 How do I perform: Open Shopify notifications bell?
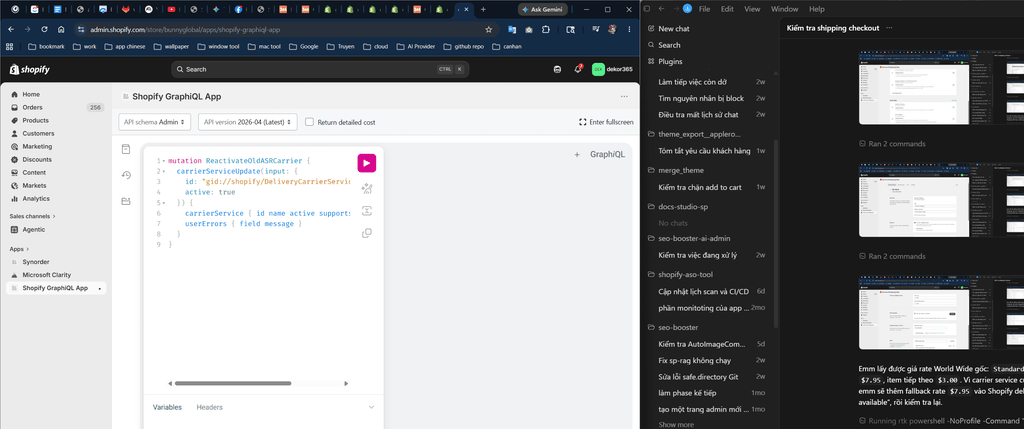tap(577, 69)
